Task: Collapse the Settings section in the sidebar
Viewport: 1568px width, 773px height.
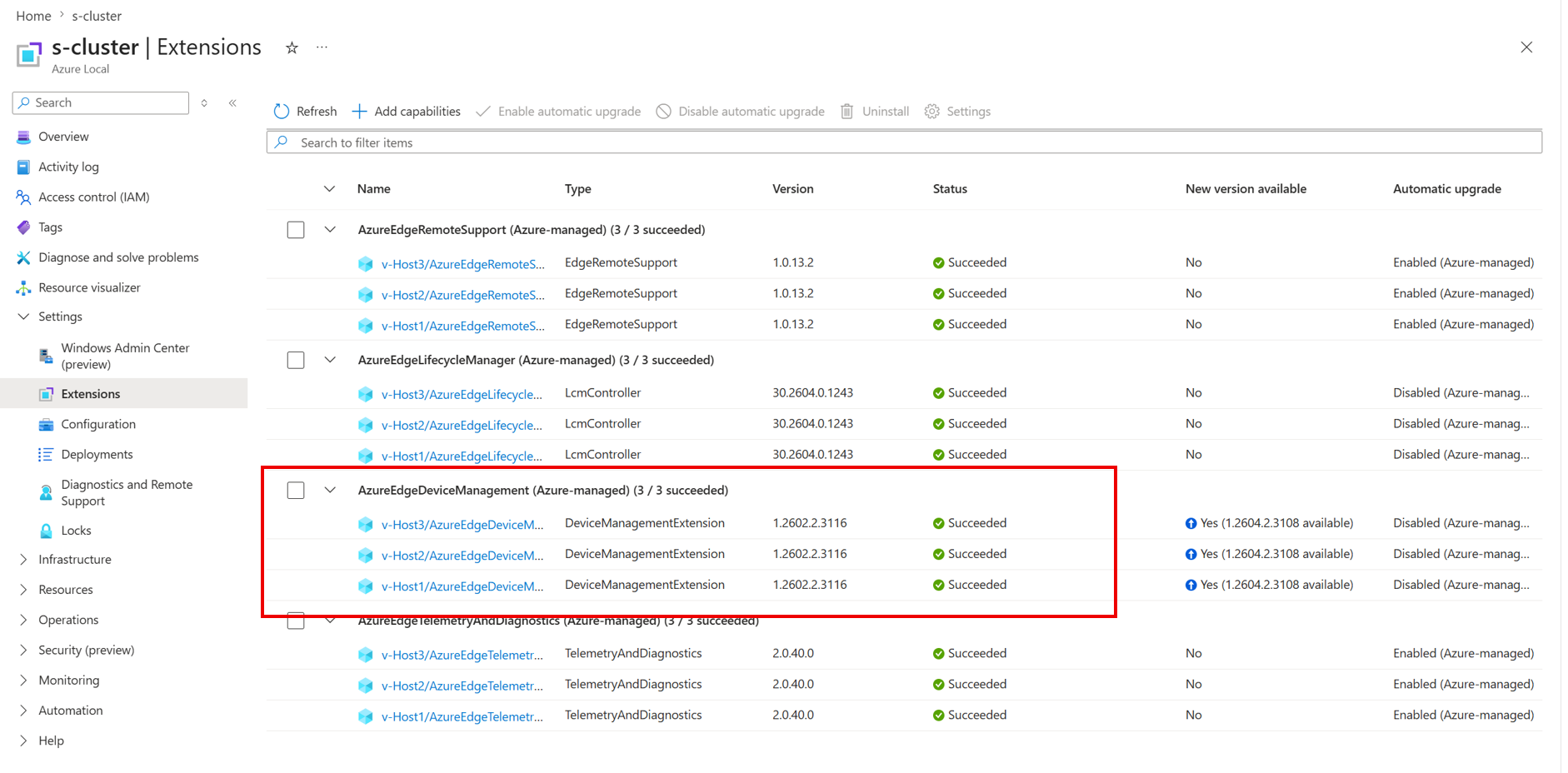Action: coord(23,317)
